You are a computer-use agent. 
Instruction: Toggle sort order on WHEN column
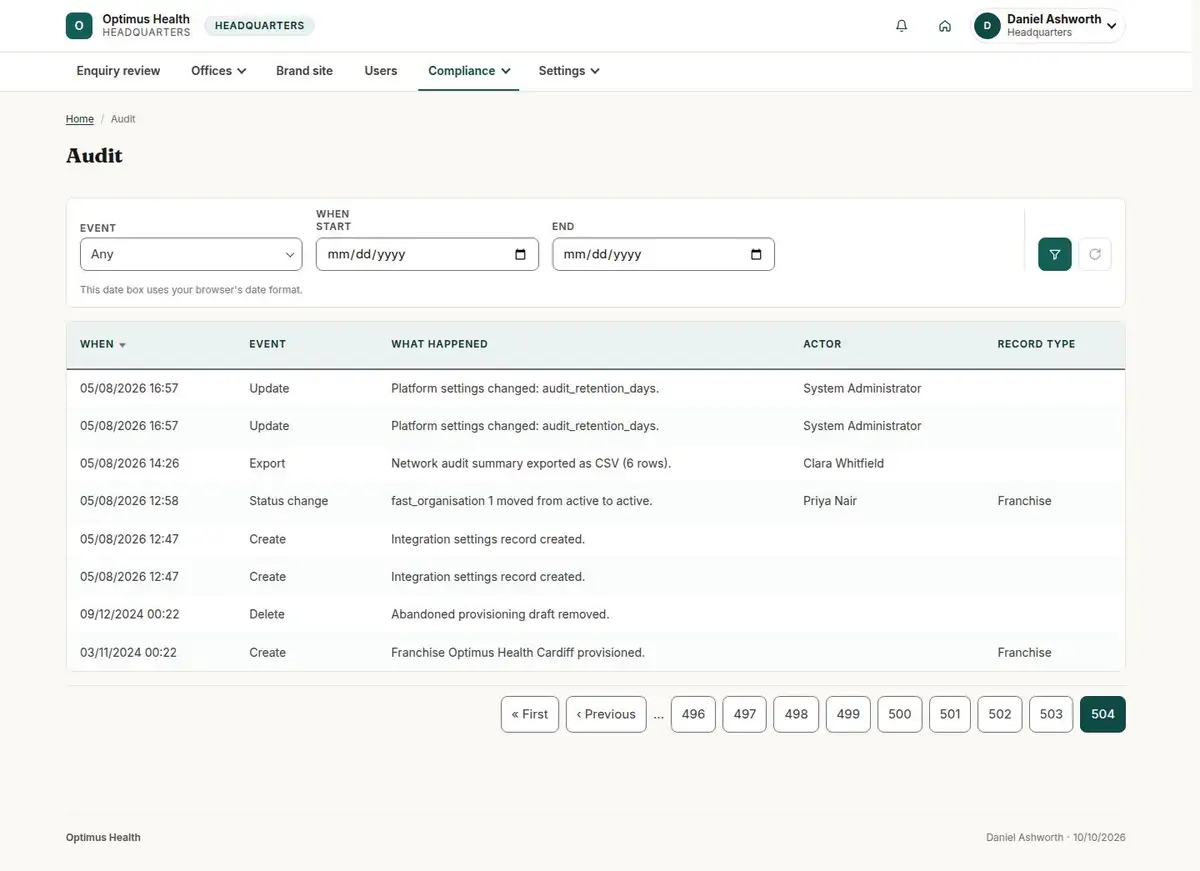tap(103, 344)
